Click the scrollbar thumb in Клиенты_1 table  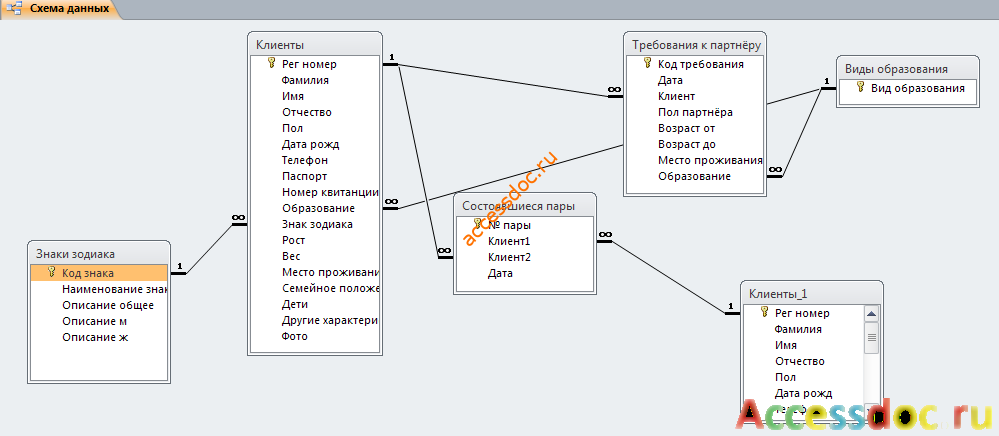click(x=872, y=337)
